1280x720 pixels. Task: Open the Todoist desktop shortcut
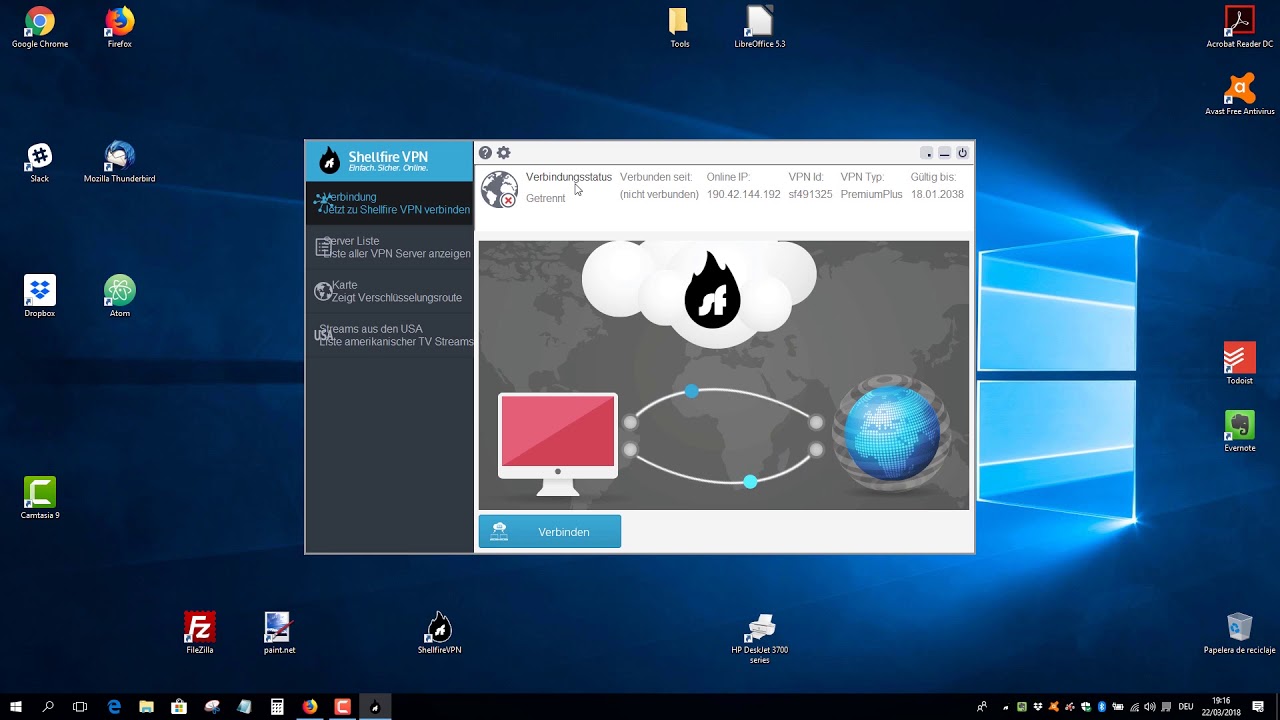[1240, 364]
